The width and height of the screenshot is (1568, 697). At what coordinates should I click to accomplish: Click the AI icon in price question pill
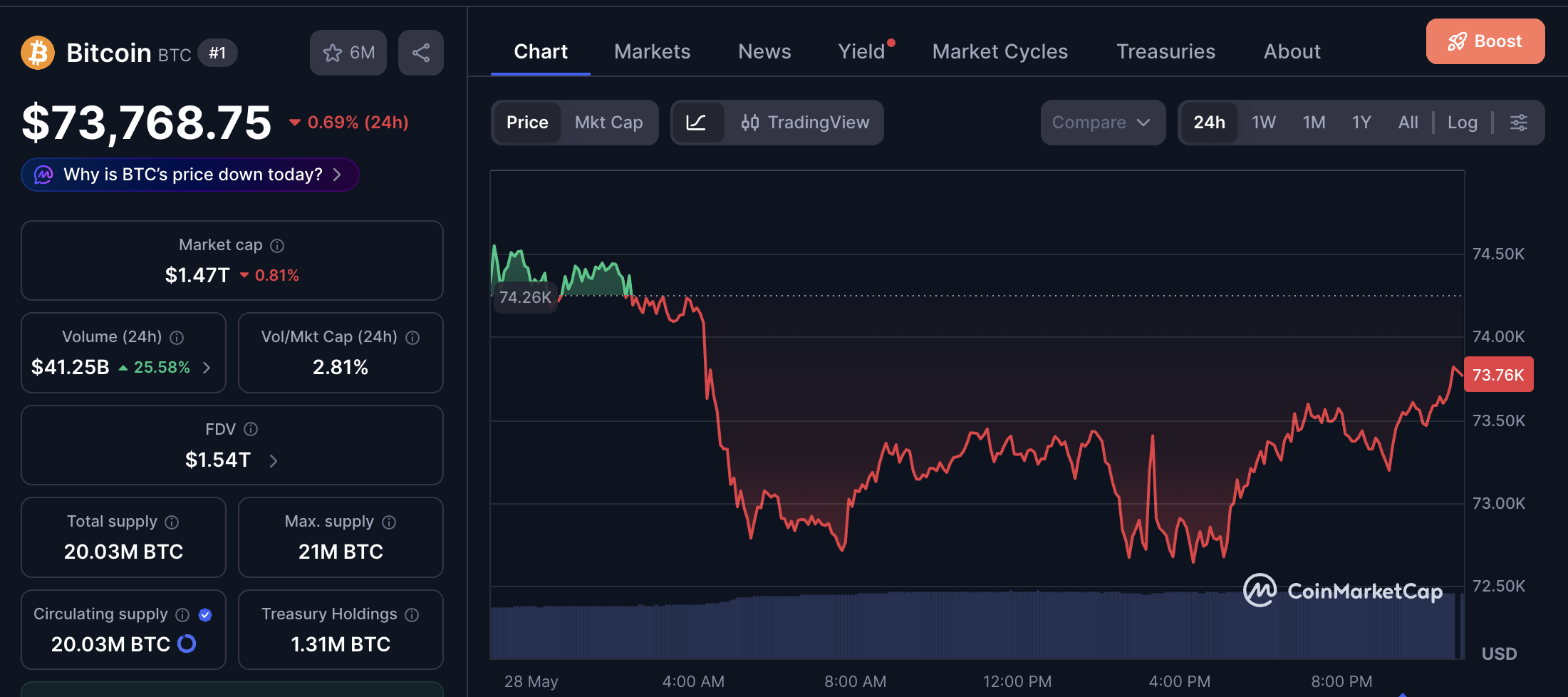pyautogui.click(x=43, y=175)
